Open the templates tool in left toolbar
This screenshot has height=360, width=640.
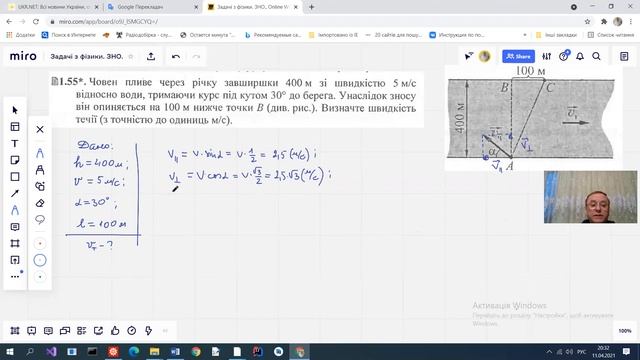15,127
